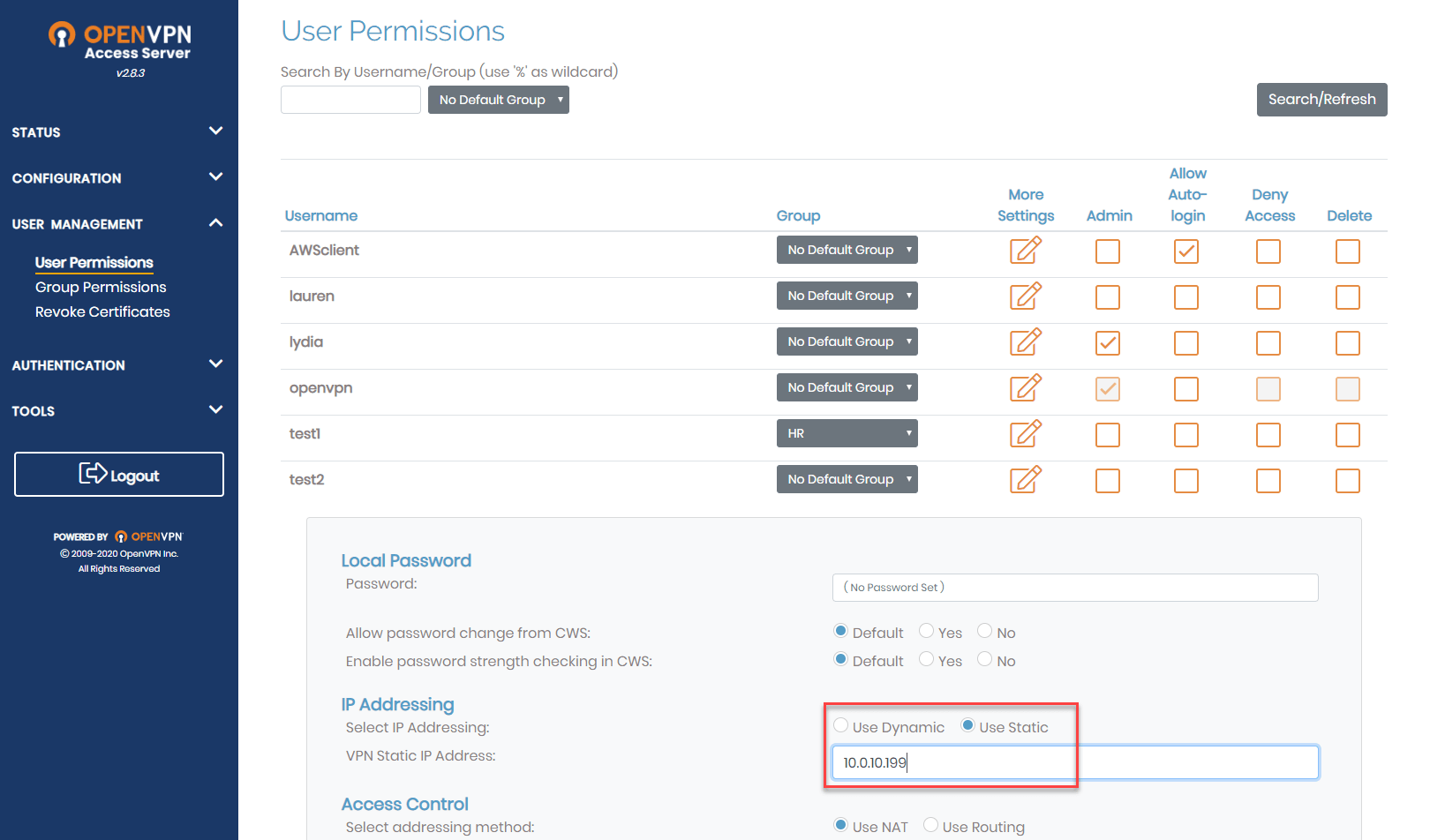Screen dimensions: 1430x840
Task: Open More Settings for test1
Action: point(1026,435)
